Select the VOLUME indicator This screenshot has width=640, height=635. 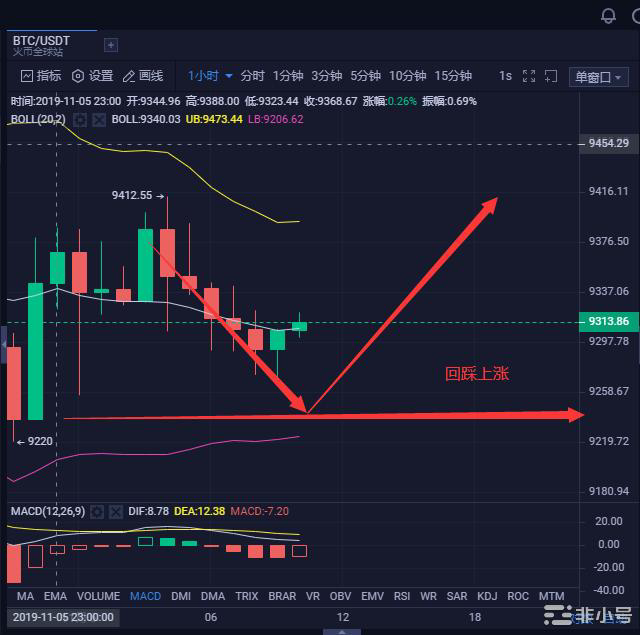[98, 596]
